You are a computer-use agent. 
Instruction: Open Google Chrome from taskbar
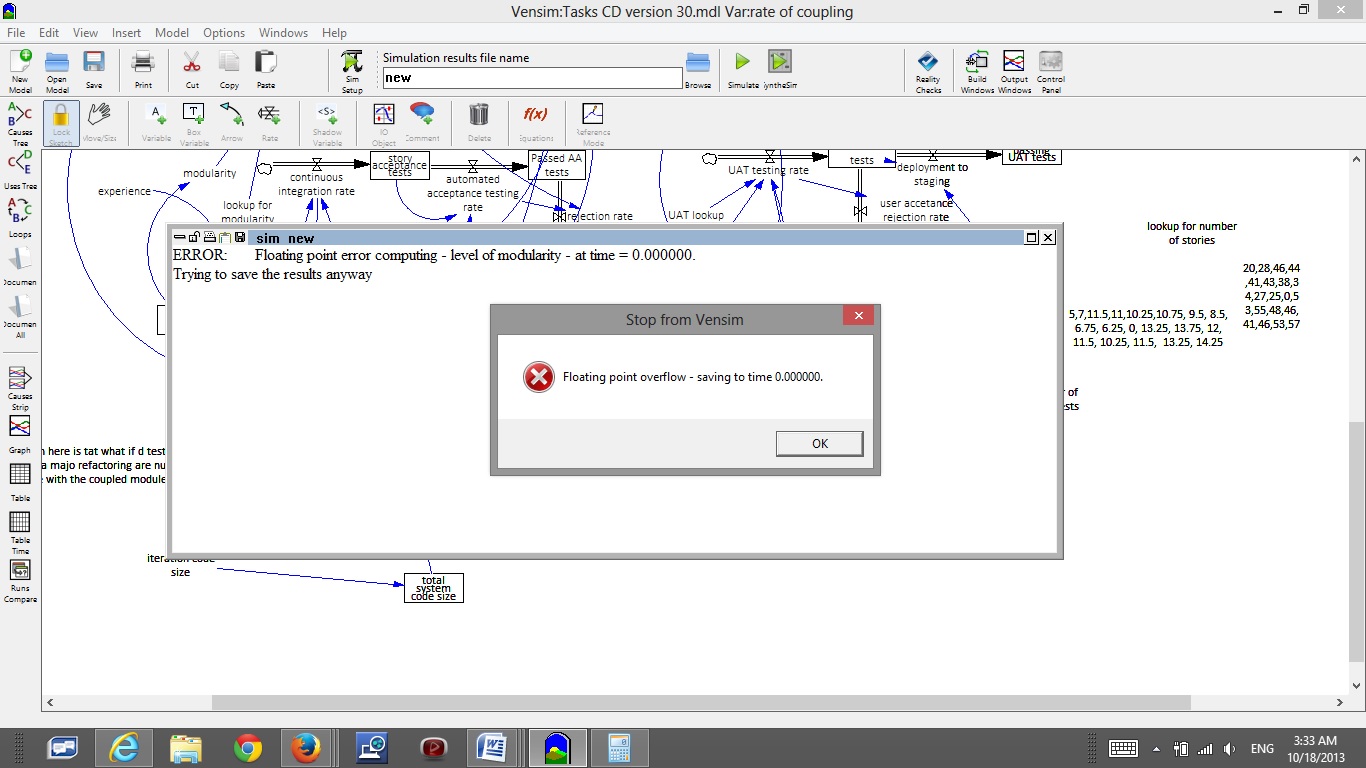248,748
